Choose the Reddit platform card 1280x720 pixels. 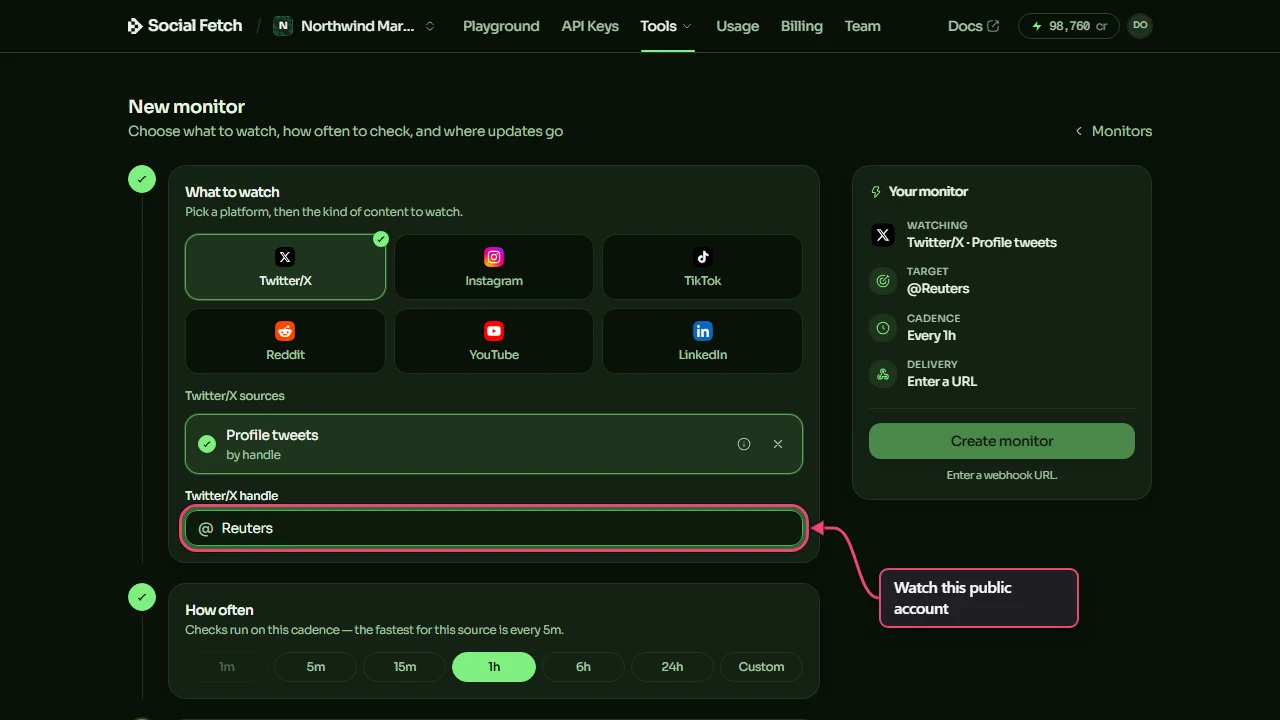tap(285, 341)
